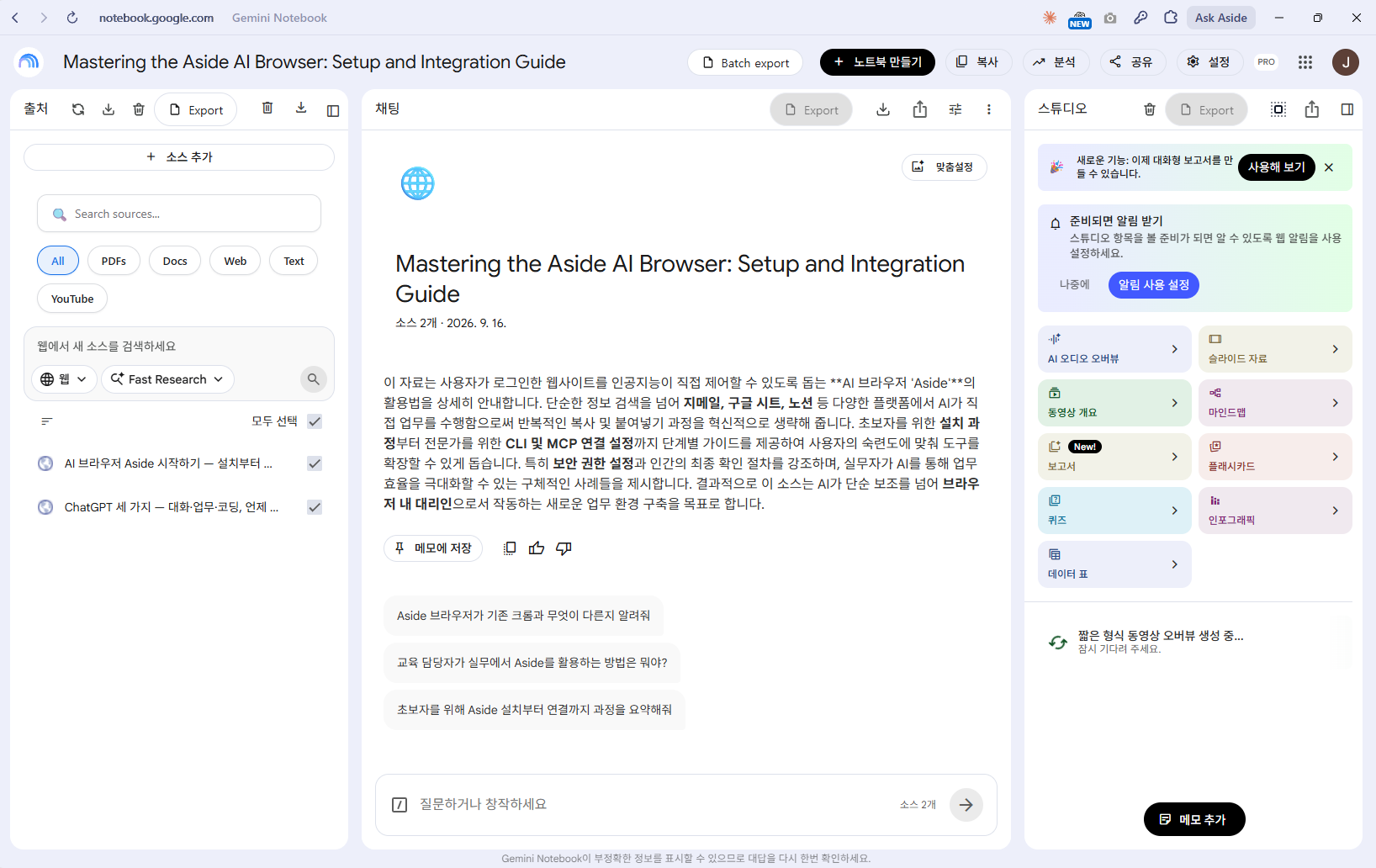Click the sort filter lines icon
Viewport: 1376px width, 868px height.
(x=47, y=421)
